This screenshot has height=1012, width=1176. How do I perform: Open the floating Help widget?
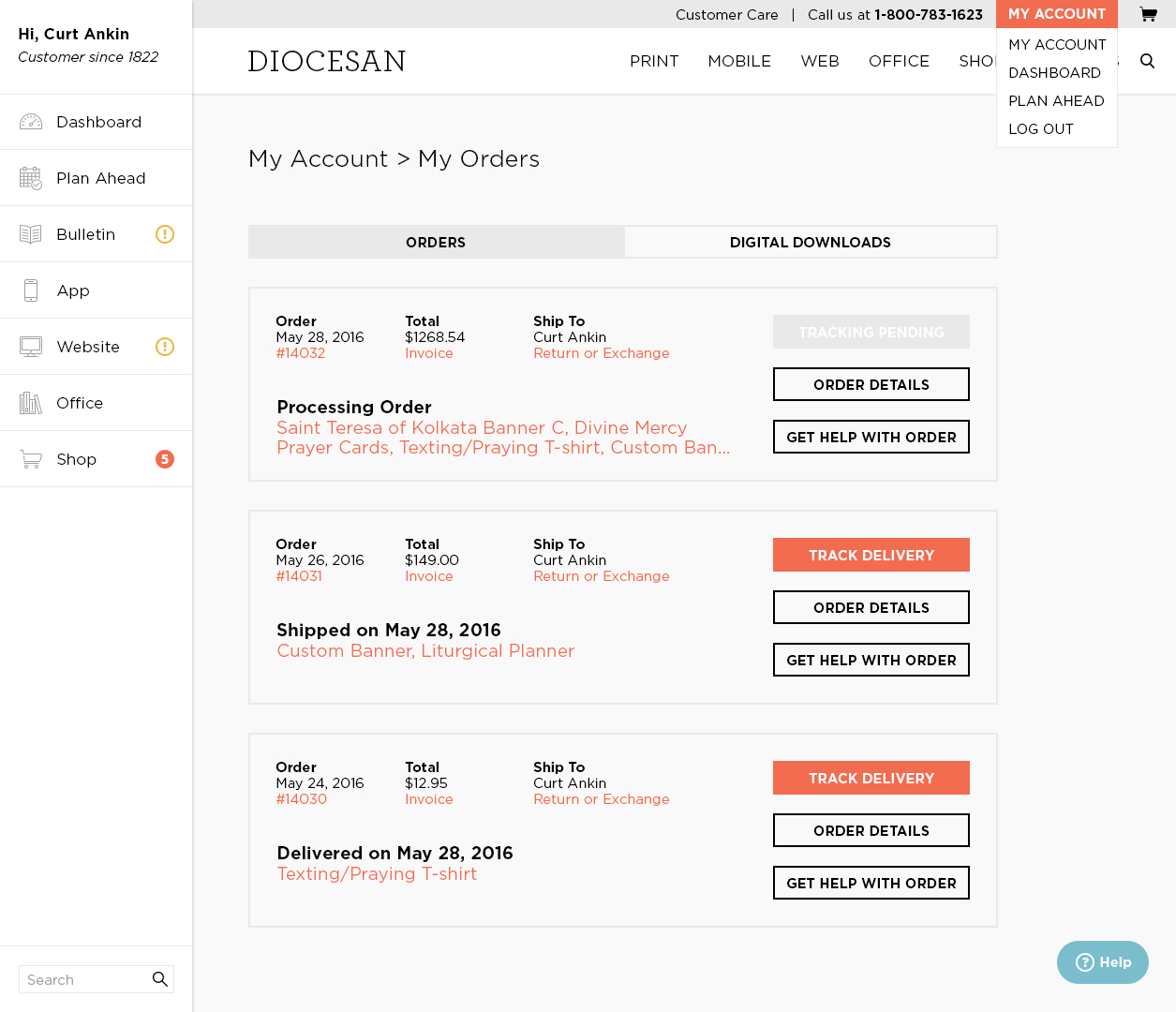click(x=1102, y=962)
